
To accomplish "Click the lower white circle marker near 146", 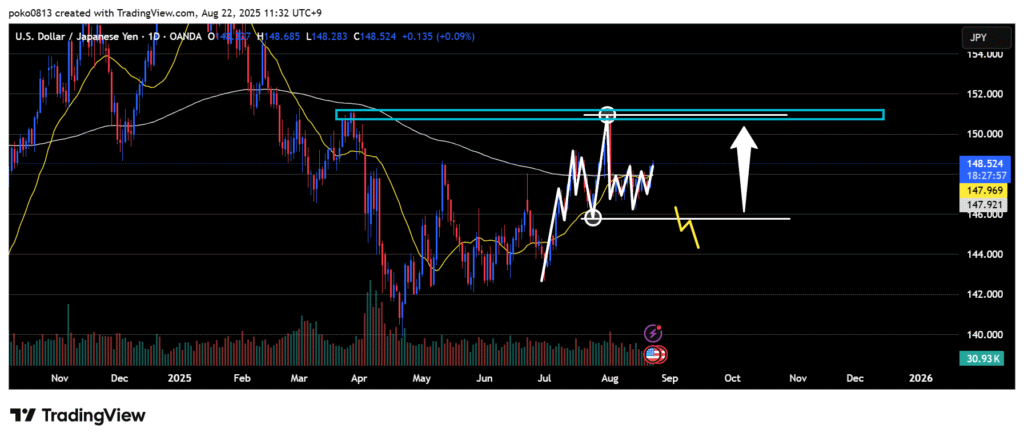I will [592, 216].
